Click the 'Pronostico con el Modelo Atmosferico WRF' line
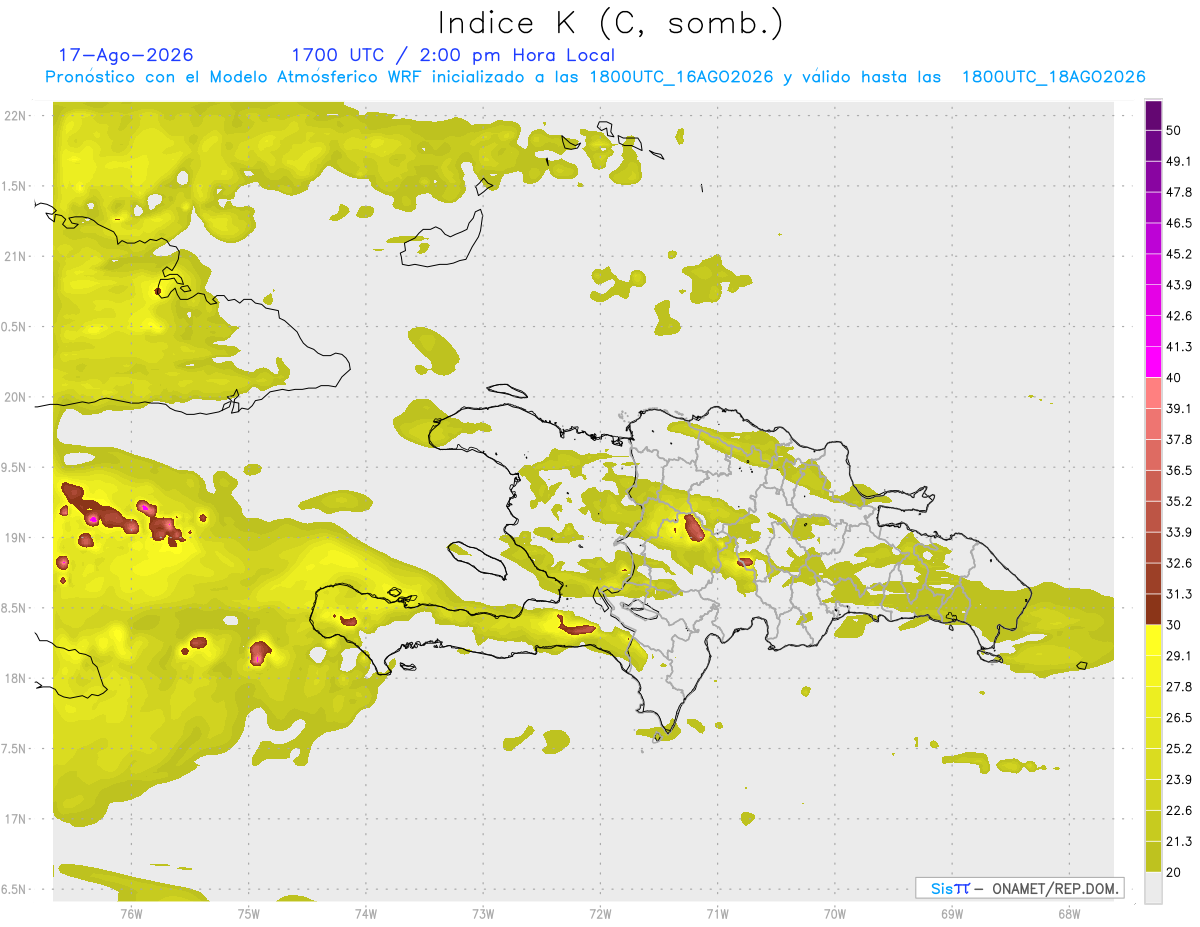The image size is (1200, 927). pyautogui.click(x=595, y=77)
